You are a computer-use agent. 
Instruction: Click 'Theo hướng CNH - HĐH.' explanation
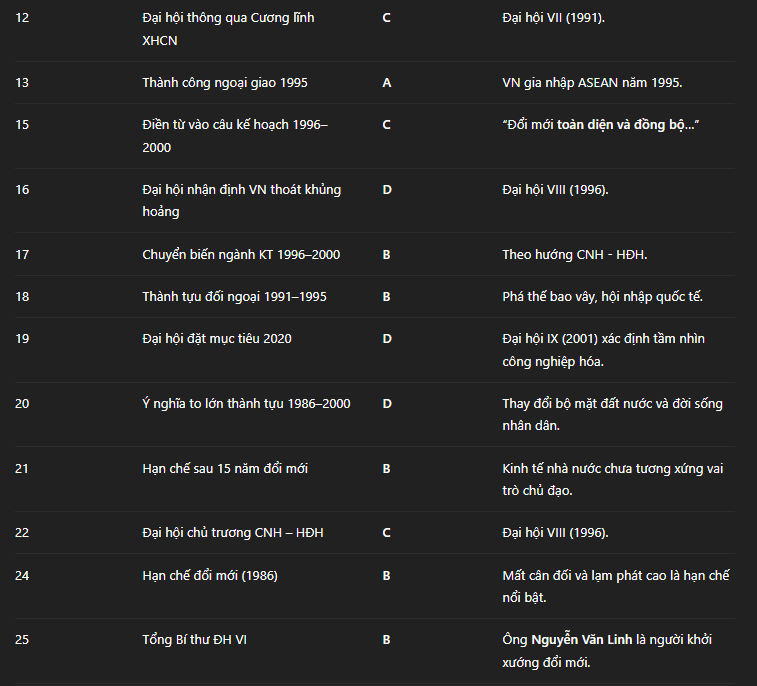(574, 254)
